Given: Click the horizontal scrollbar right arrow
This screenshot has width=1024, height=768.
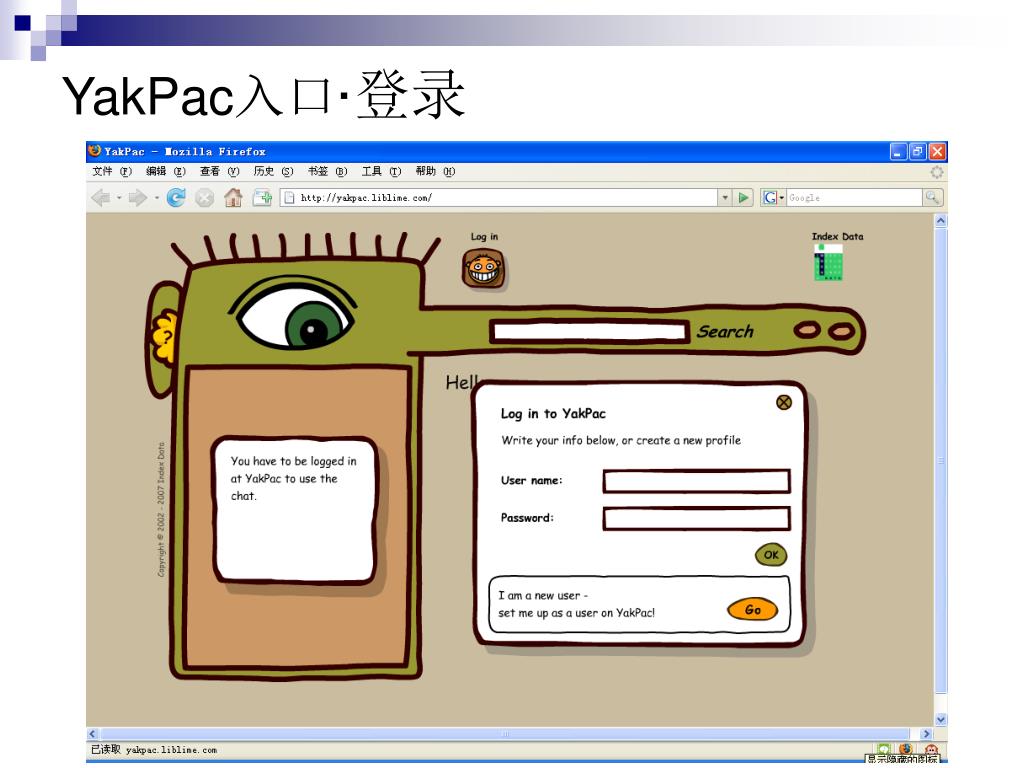Looking at the screenshot, I should (x=926, y=733).
